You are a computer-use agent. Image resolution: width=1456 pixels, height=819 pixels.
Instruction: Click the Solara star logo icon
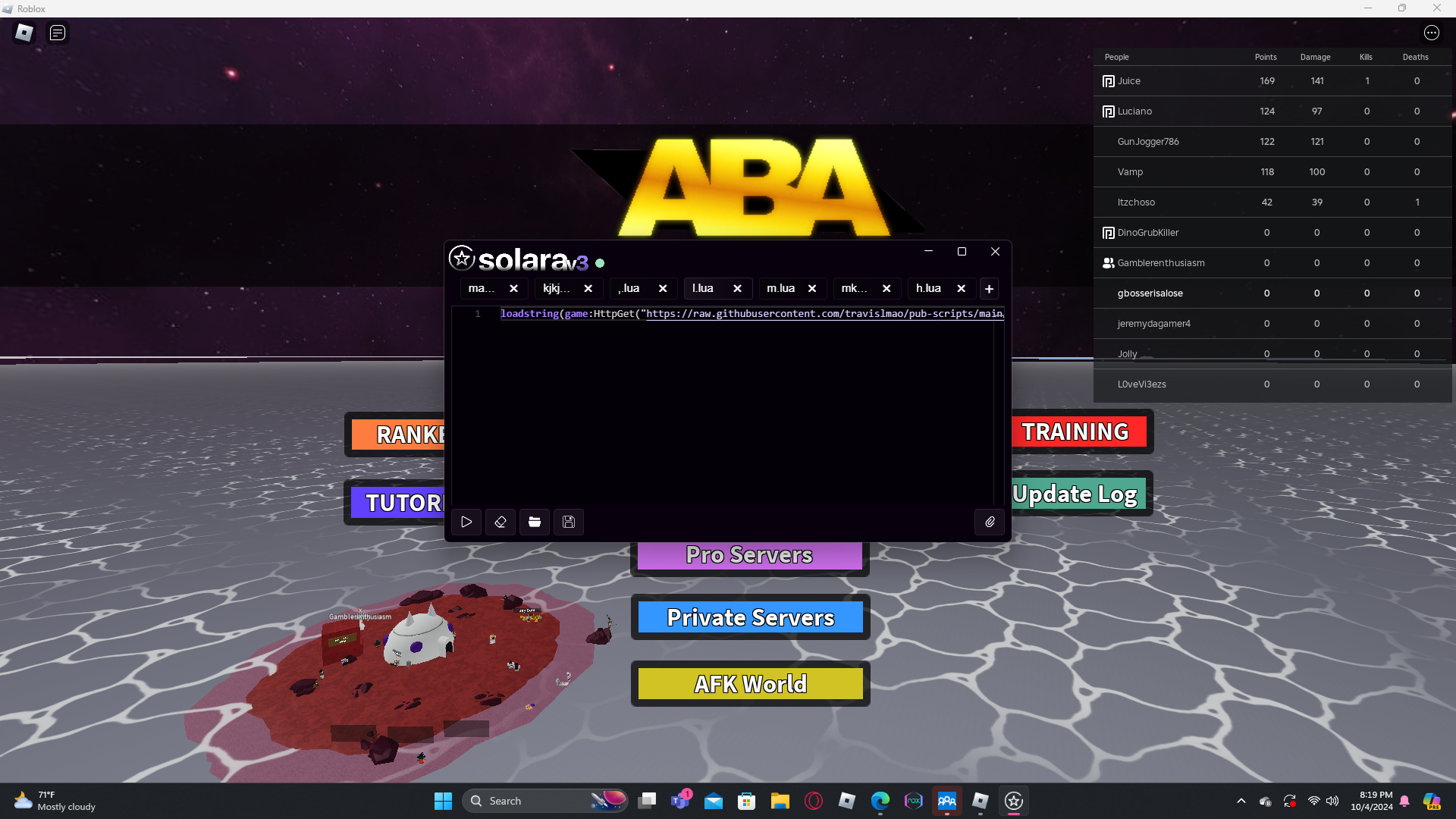(462, 259)
